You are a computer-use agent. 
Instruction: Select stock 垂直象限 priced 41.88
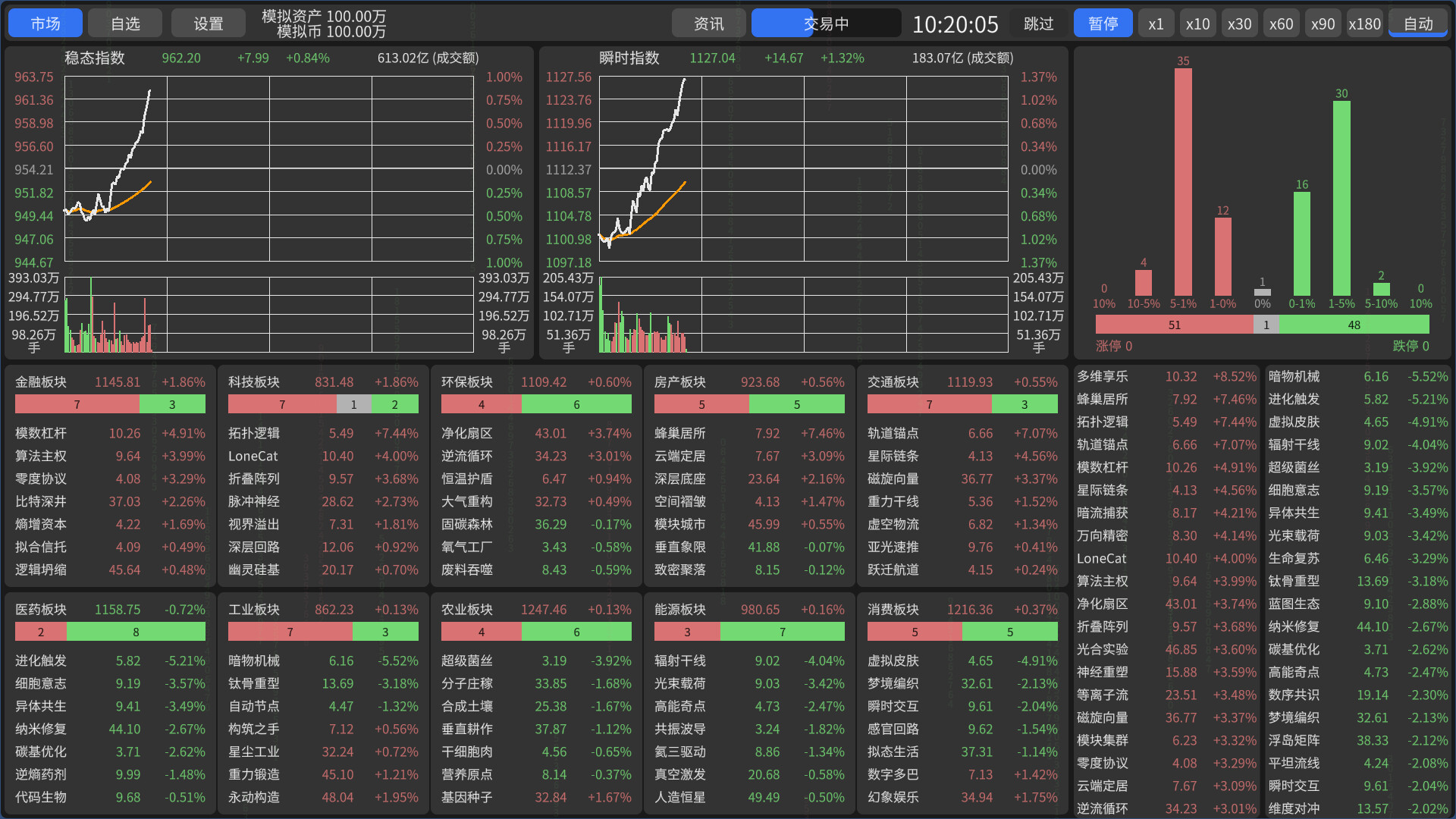tap(749, 547)
